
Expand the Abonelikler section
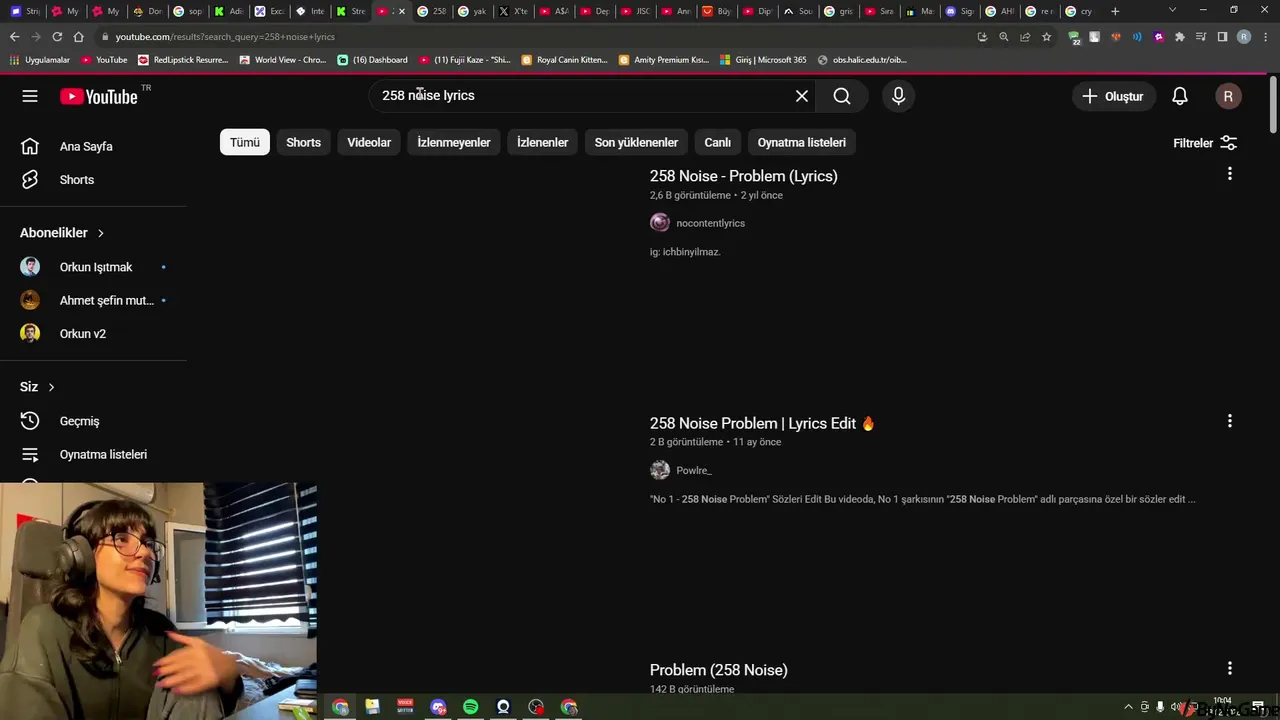tap(62, 233)
